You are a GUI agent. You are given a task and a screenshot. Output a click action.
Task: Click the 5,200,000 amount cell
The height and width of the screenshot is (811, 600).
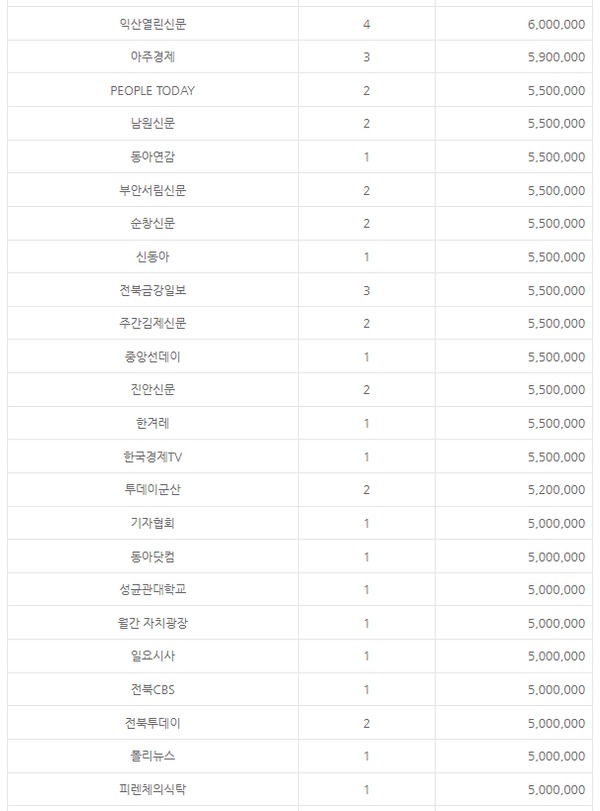[x=556, y=490]
